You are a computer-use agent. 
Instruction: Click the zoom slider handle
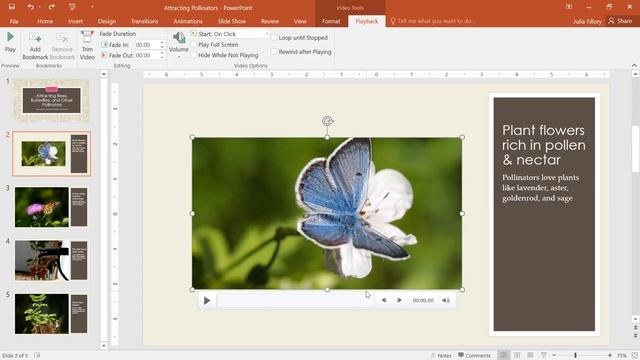576,356
